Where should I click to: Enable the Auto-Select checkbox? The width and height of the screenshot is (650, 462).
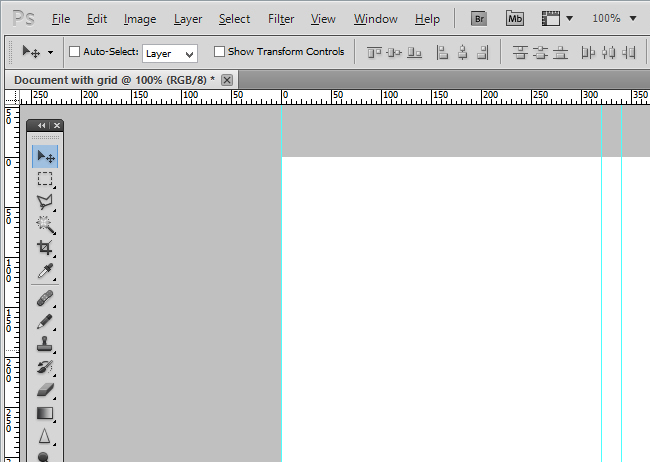[75, 52]
